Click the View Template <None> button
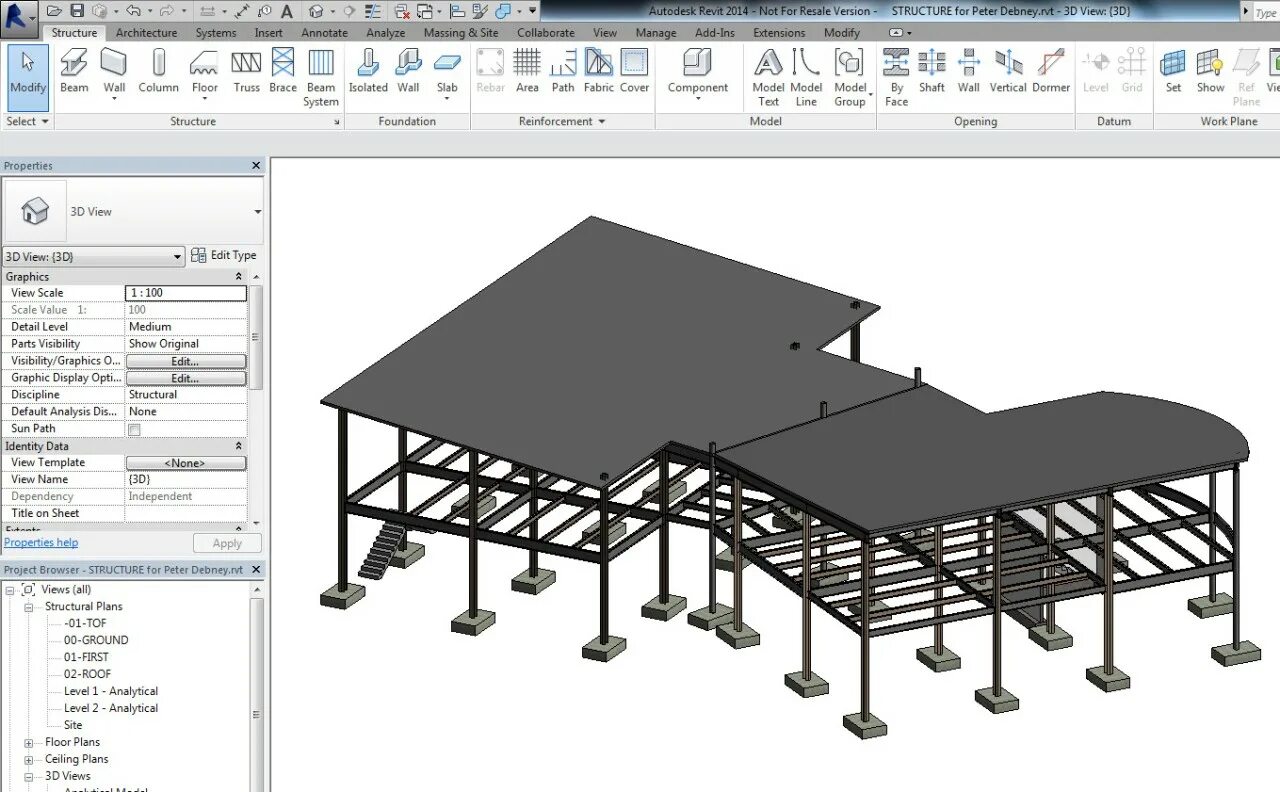 pyautogui.click(x=186, y=463)
